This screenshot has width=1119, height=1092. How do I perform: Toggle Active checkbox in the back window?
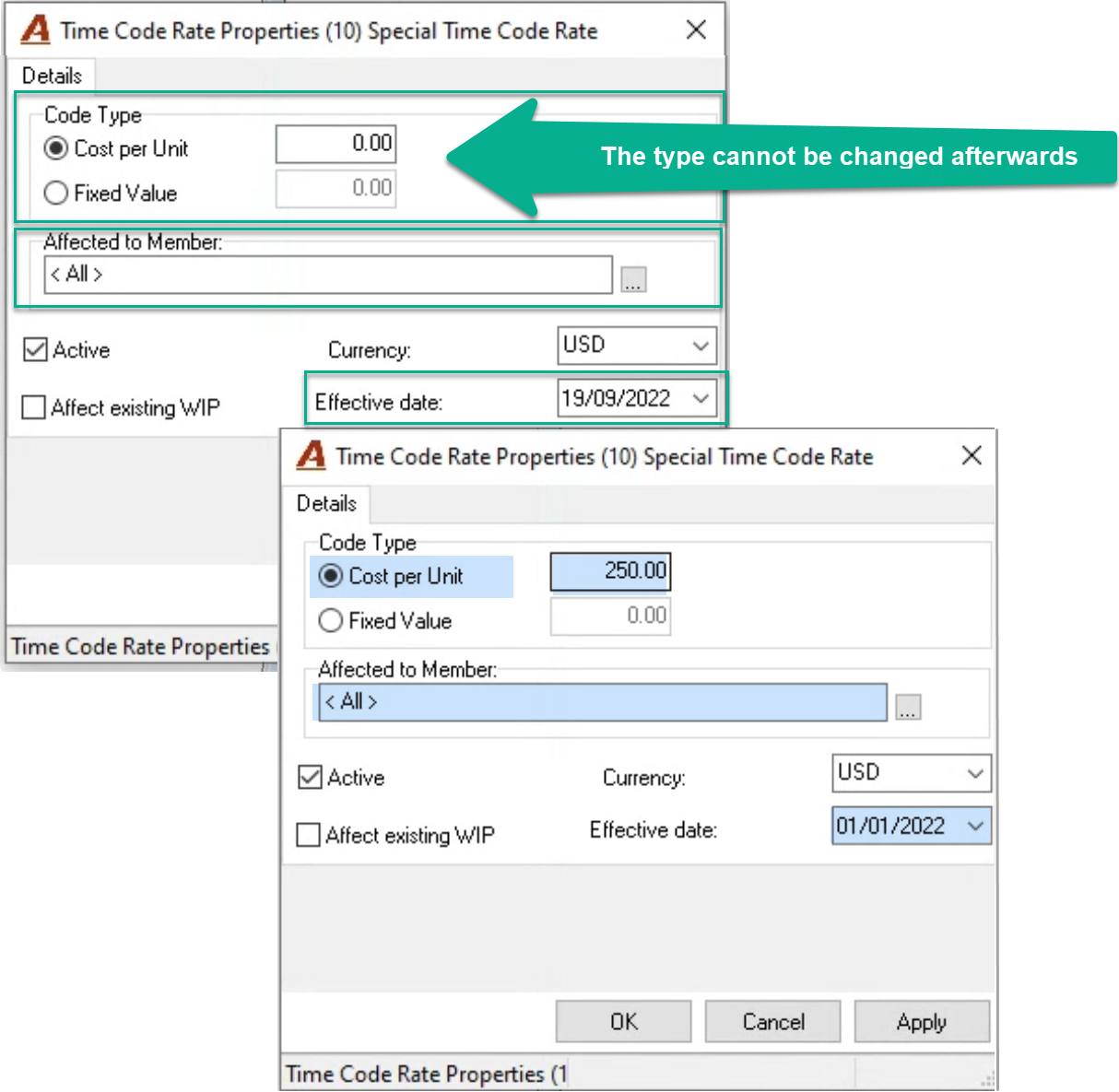coord(35,350)
